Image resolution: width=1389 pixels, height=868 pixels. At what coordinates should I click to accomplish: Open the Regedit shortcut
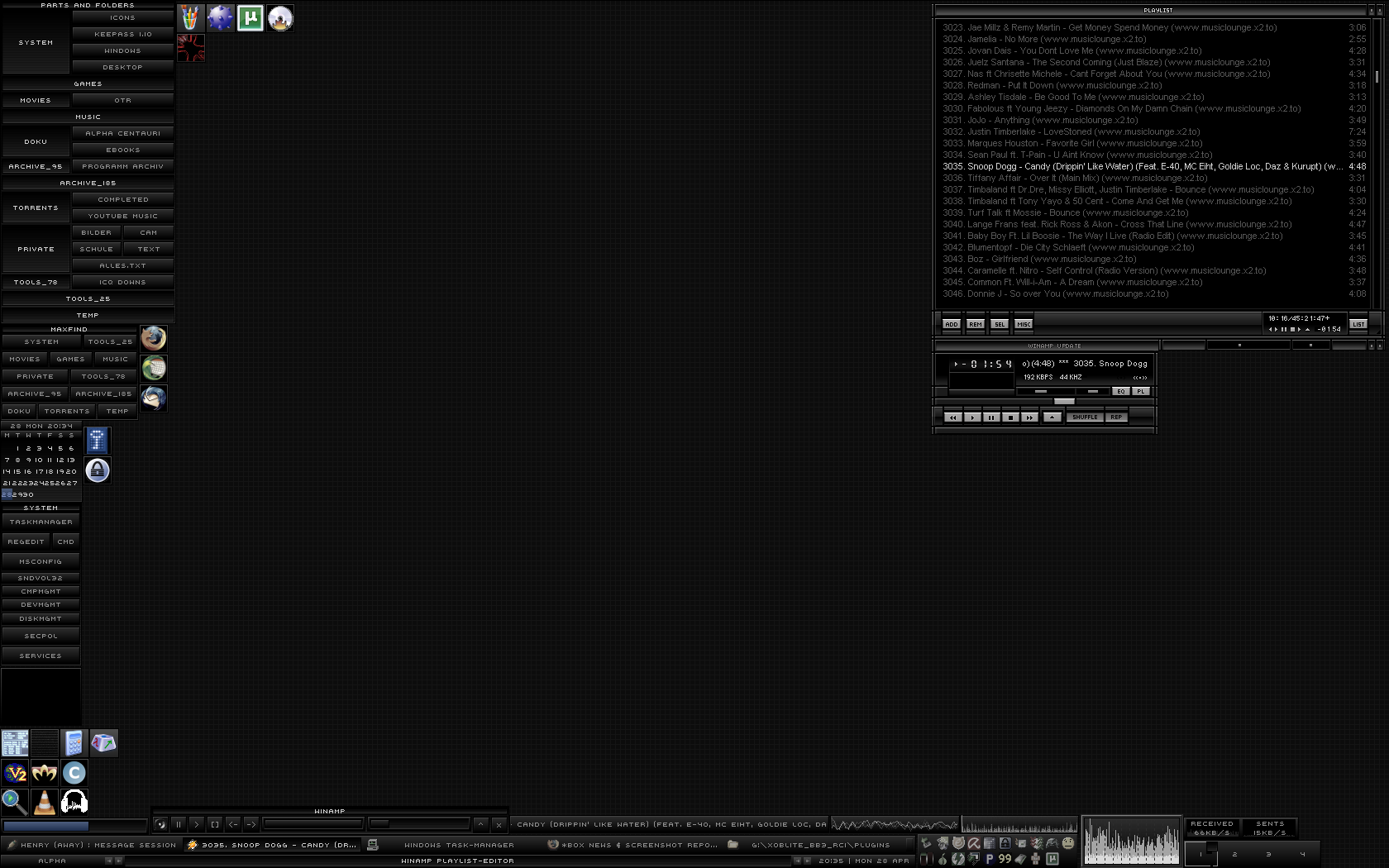coord(26,541)
